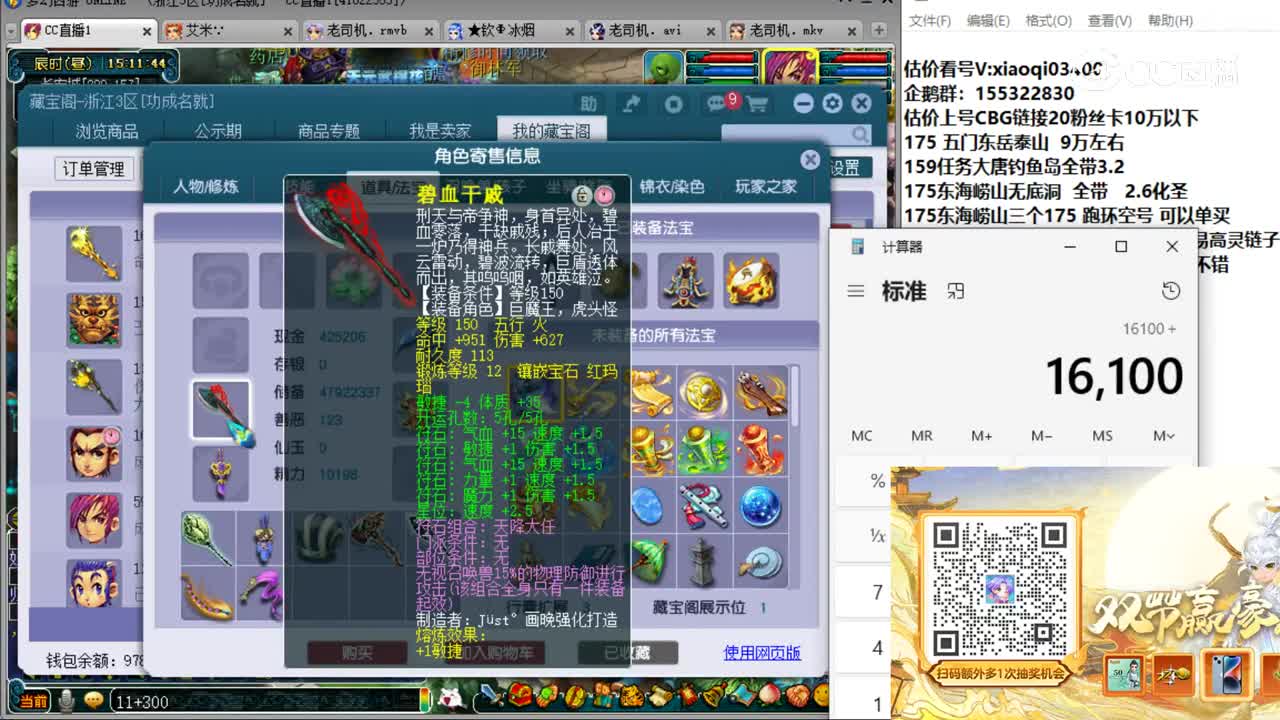Open the shopping cart icon

coord(757,104)
